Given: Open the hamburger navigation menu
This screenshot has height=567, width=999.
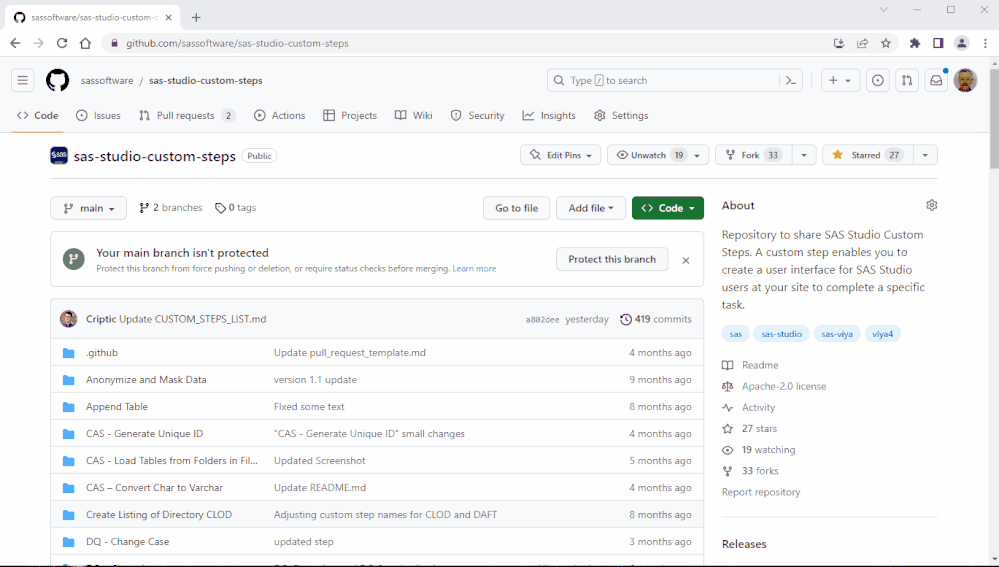Looking at the screenshot, I should (22, 81).
